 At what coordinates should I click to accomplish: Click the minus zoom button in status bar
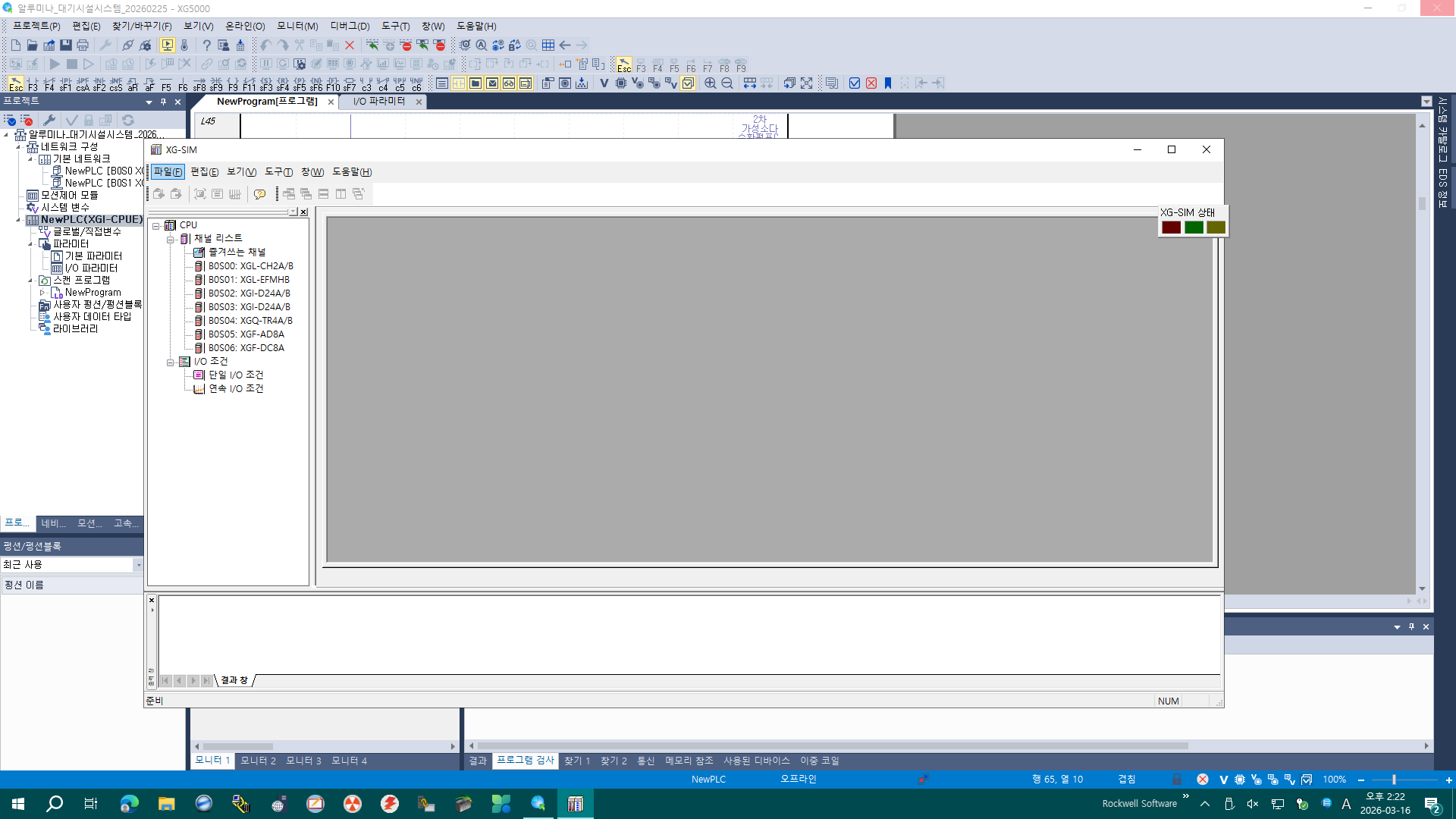click(x=1361, y=780)
